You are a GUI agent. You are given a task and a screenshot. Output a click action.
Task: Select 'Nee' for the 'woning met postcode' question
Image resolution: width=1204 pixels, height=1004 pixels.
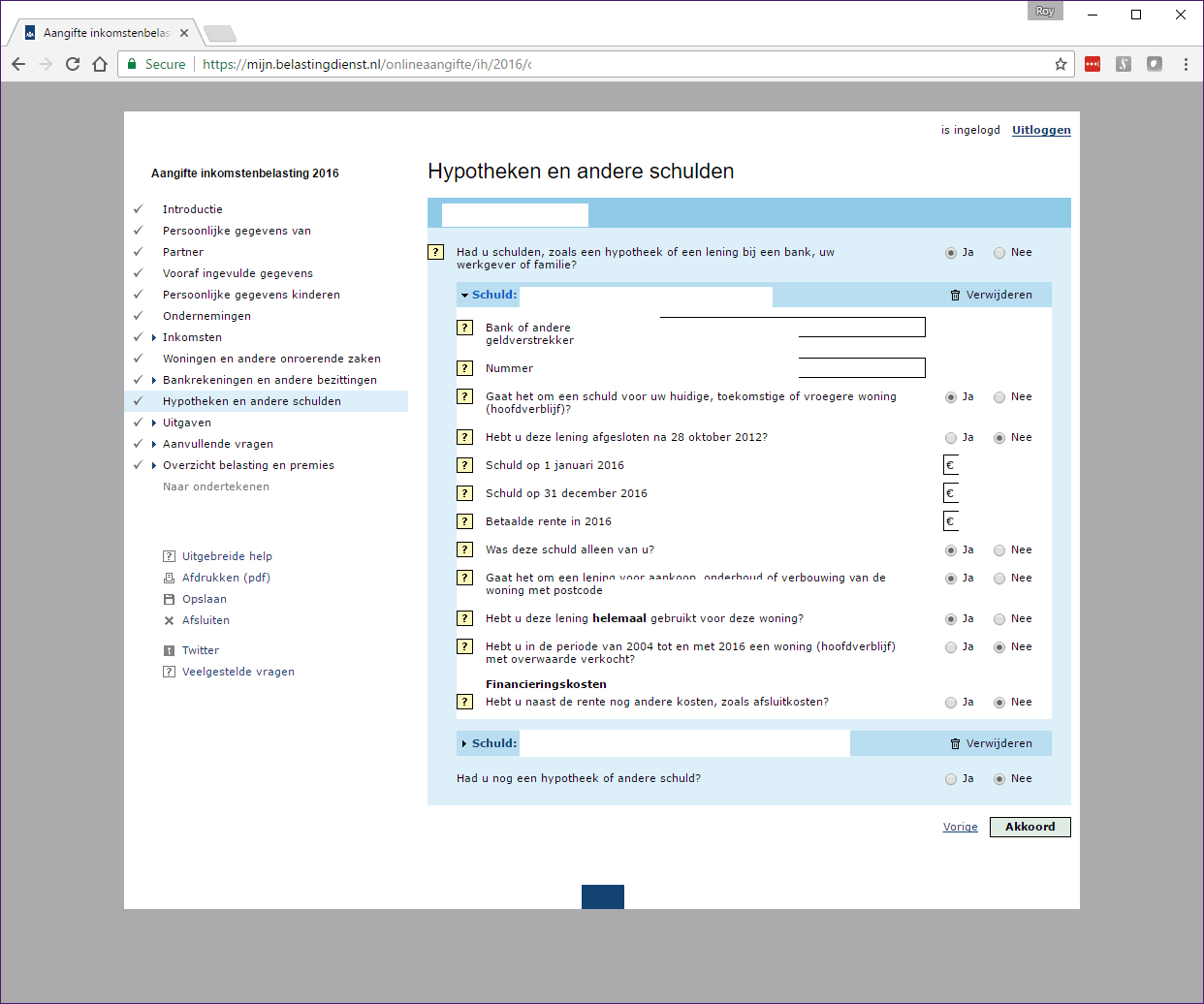coord(999,579)
